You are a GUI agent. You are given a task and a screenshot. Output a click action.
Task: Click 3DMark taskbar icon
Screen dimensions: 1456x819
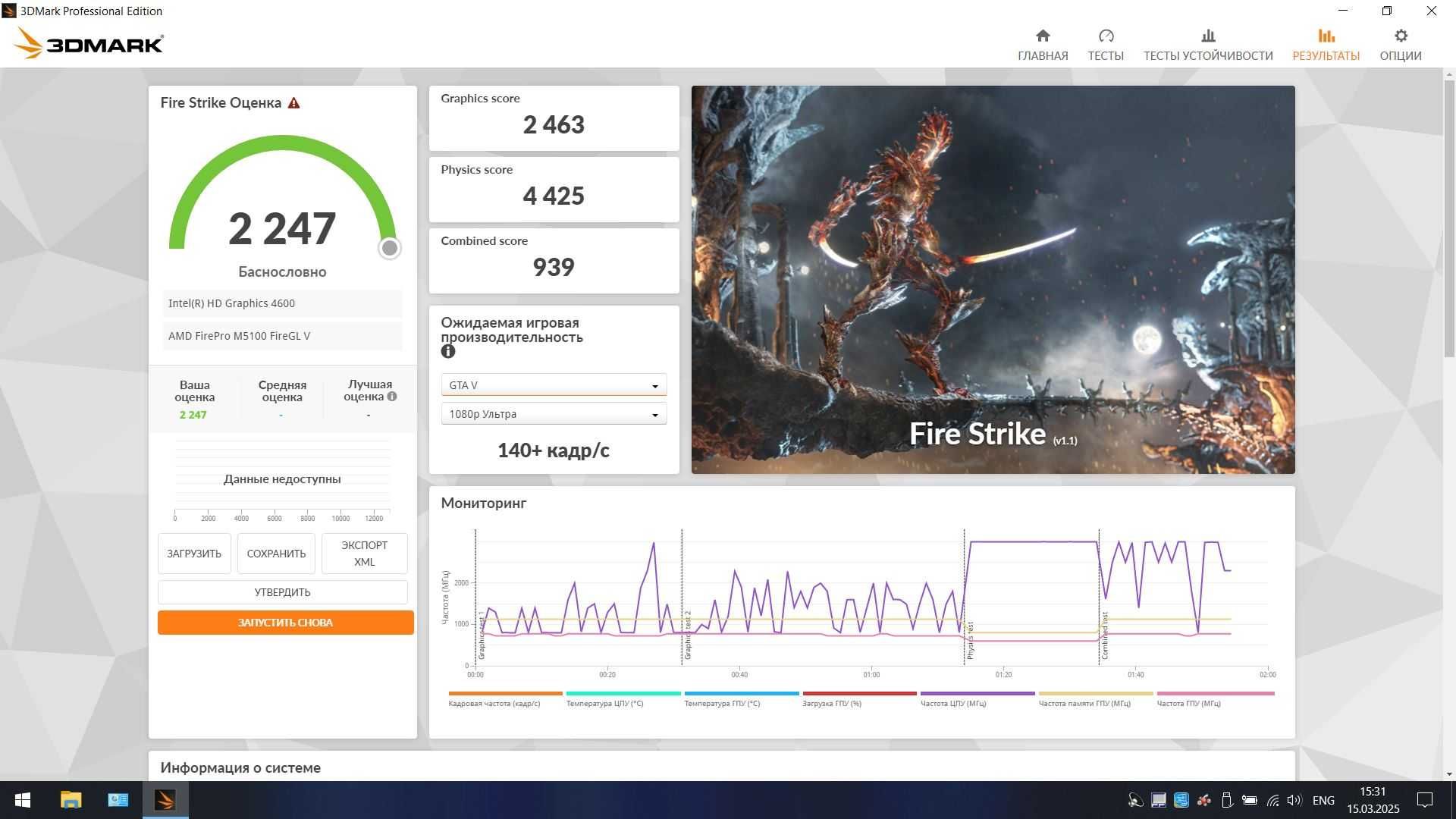click(165, 800)
